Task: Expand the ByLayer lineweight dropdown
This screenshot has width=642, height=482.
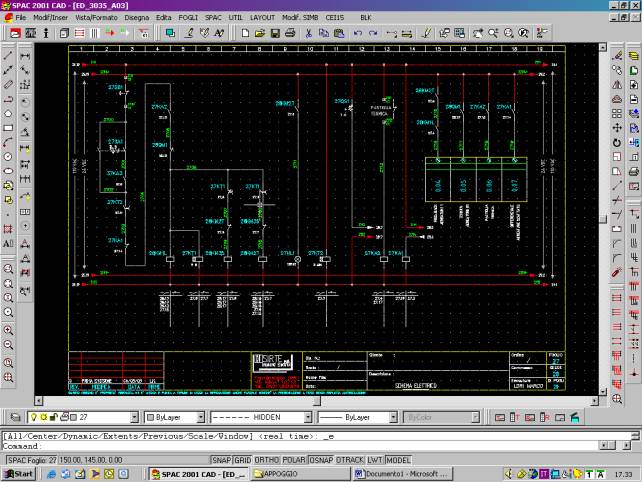Action: [393, 417]
